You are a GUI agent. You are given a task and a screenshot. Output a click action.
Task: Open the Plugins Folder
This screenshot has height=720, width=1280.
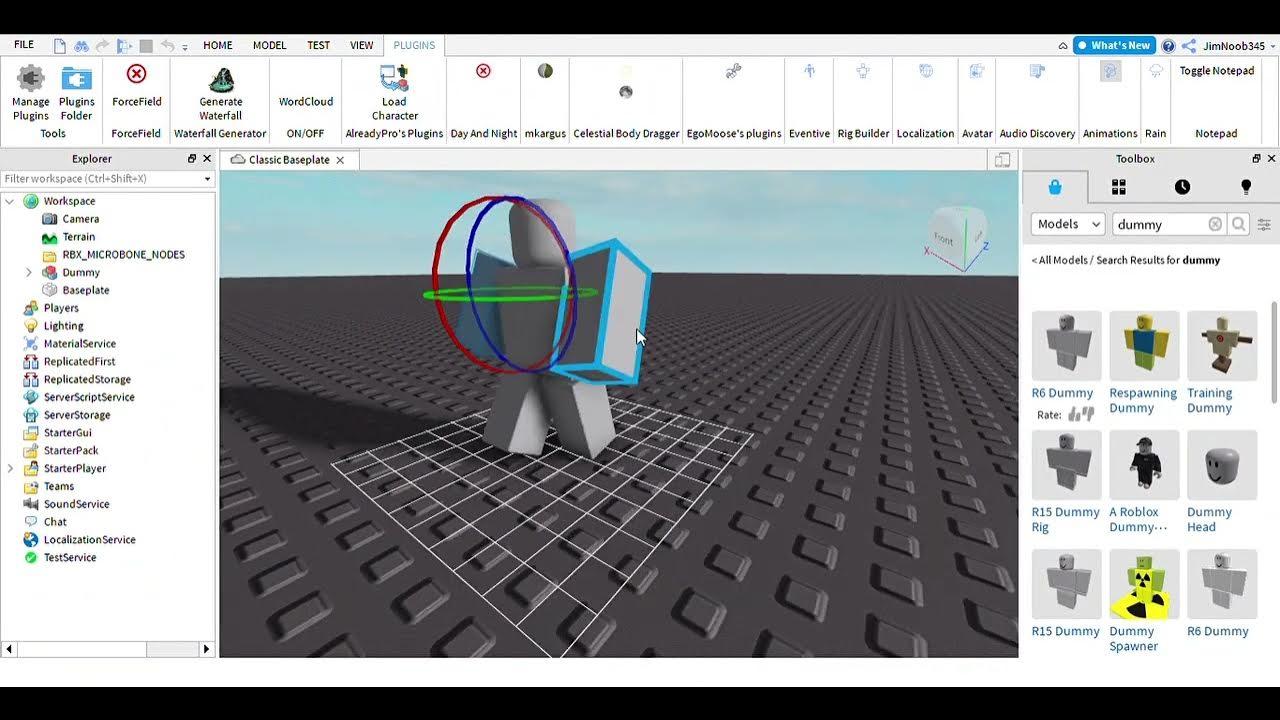click(77, 92)
